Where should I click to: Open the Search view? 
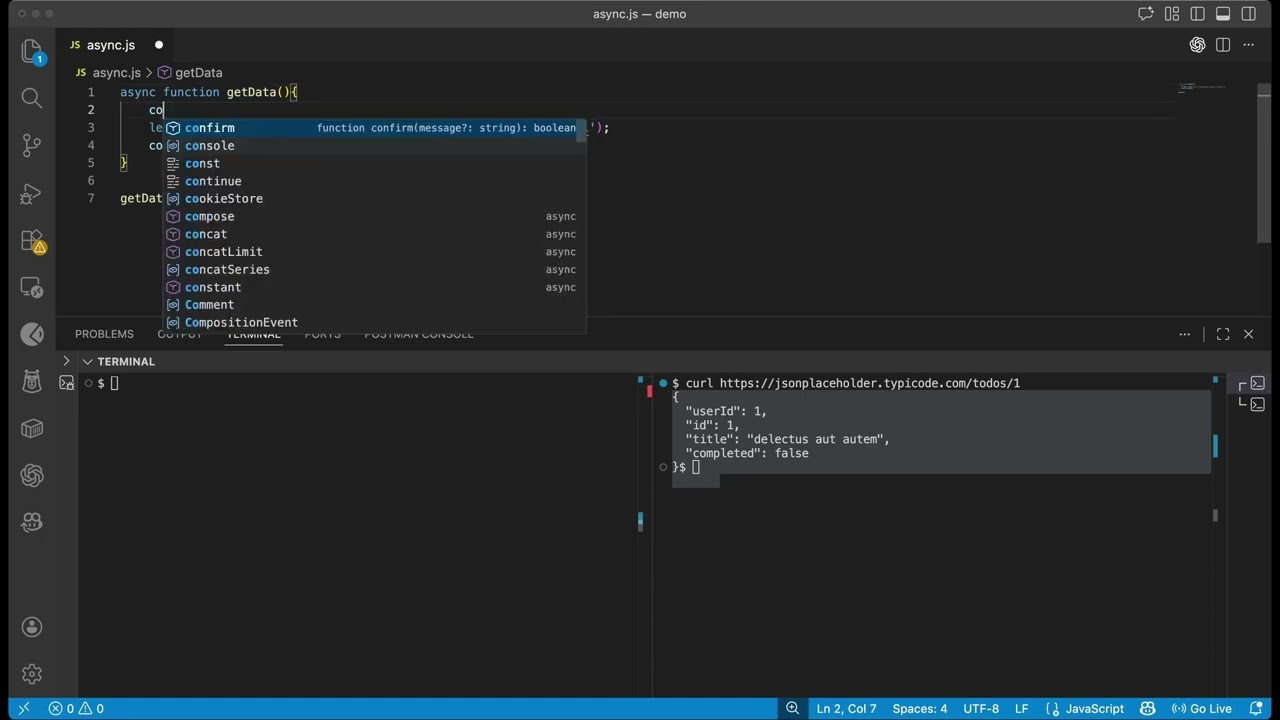click(x=32, y=97)
